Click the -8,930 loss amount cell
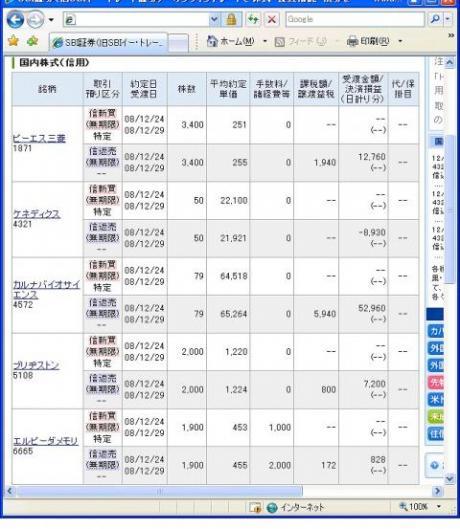 (x=363, y=238)
